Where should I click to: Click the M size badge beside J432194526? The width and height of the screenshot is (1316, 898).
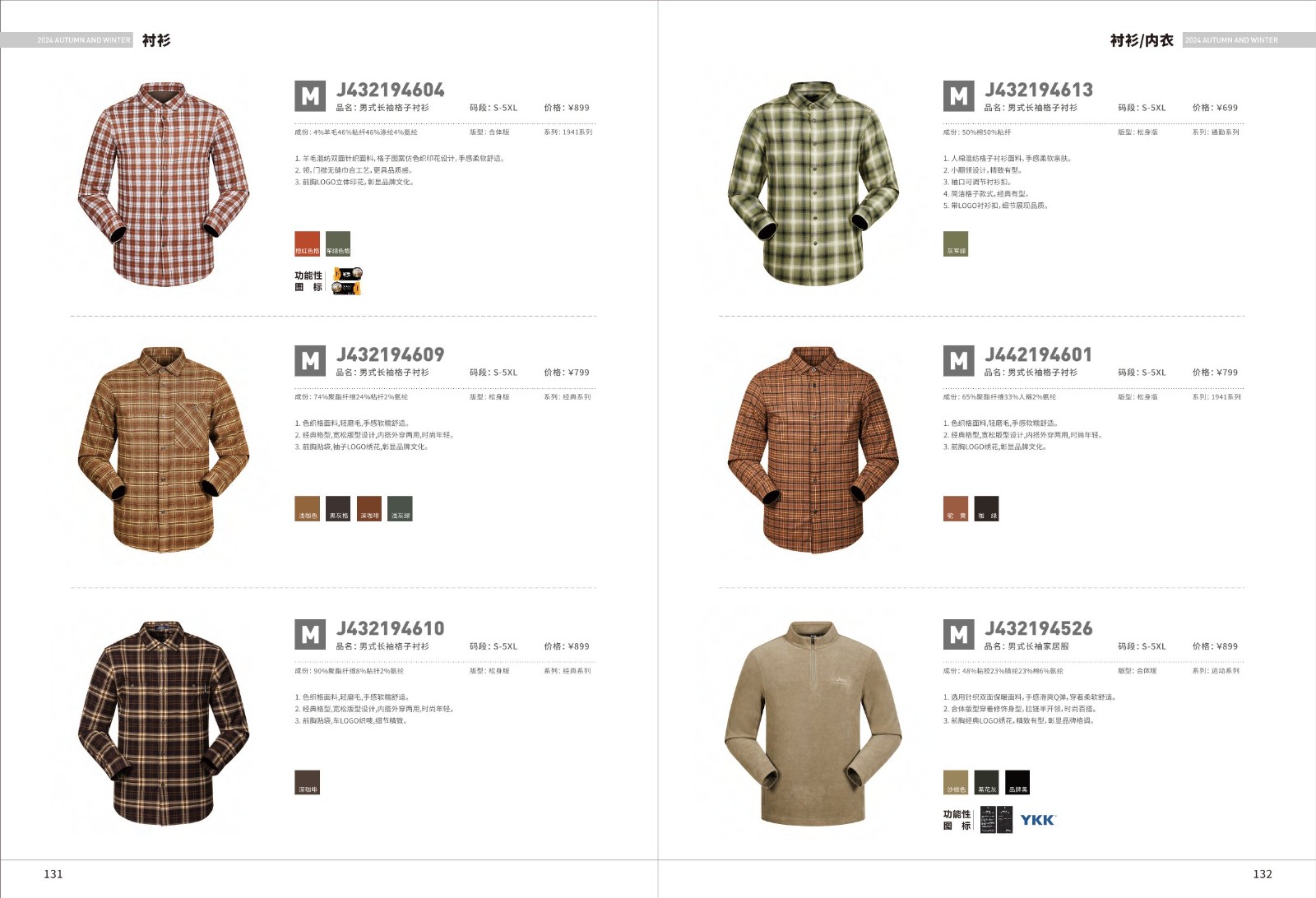[x=958, y=635]
